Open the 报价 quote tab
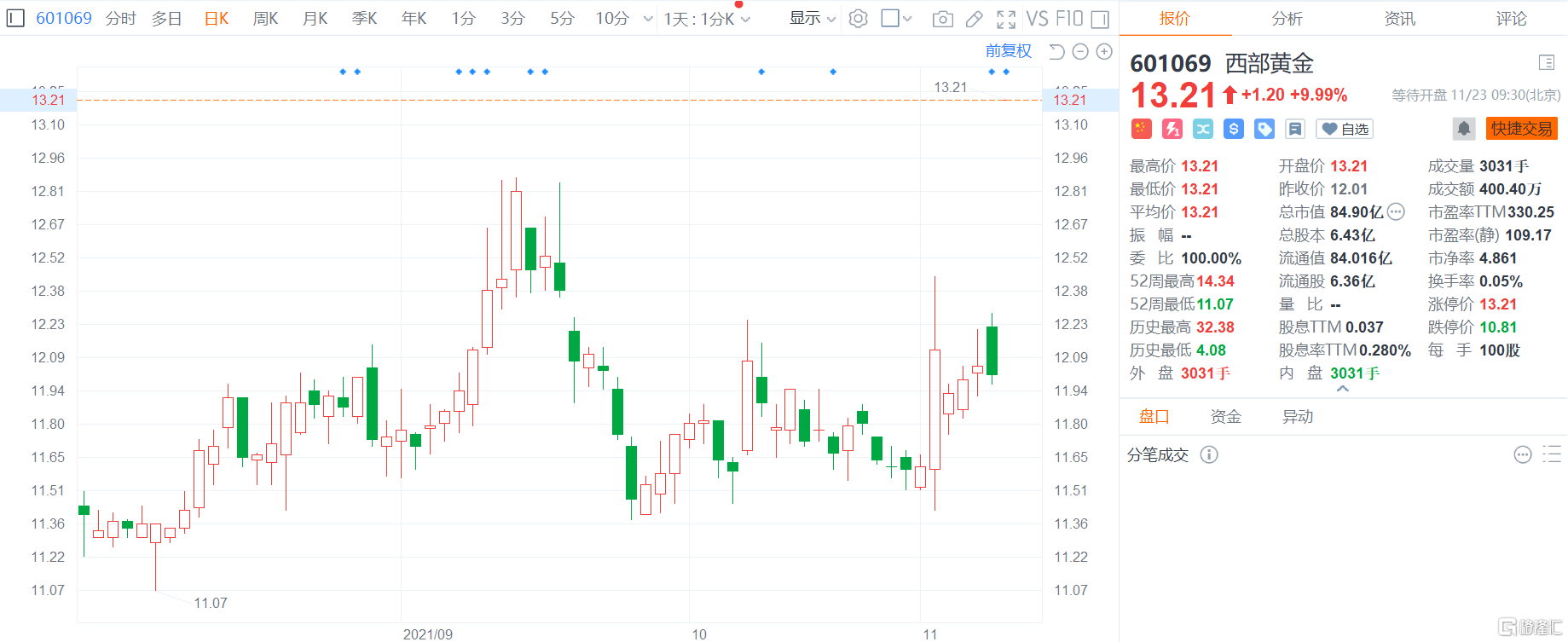1568x642 pixels. coord(1175,18)
